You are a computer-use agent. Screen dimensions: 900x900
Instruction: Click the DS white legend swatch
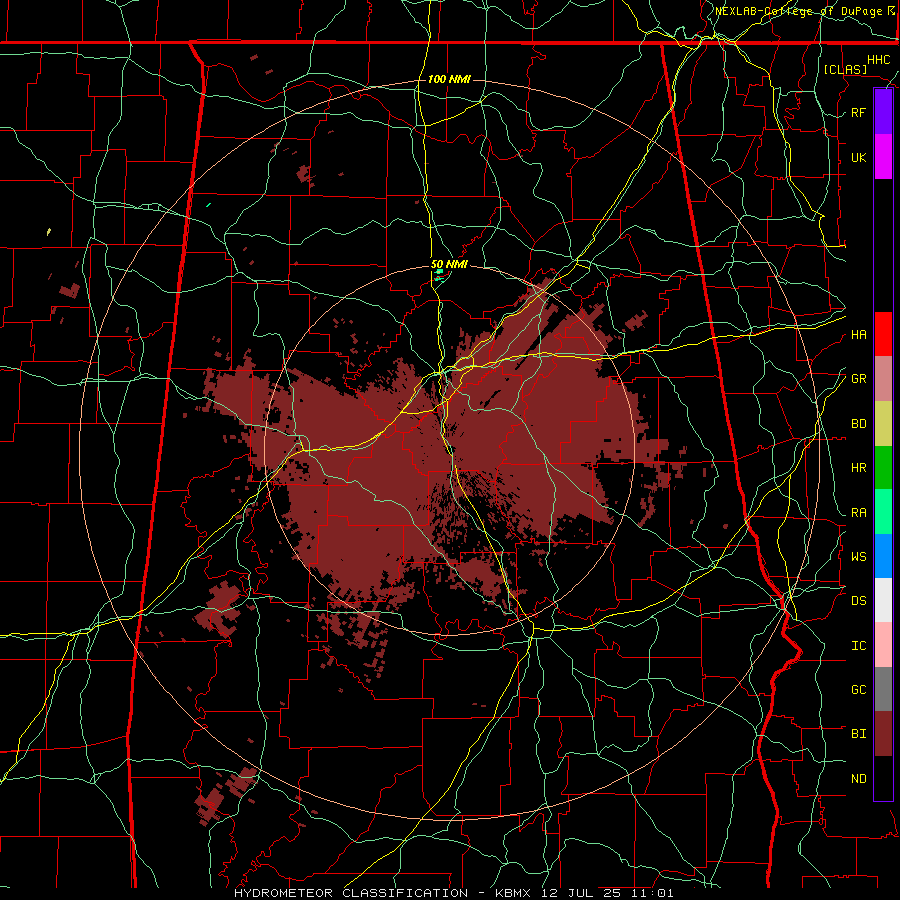coord(883,600)
